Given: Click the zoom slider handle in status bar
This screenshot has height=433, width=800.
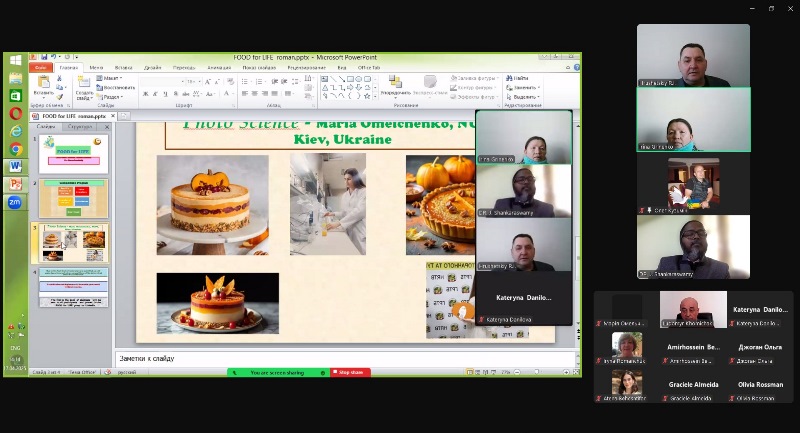Looking at the screenshot, I should pyautogui.click(x=536, y=372).
